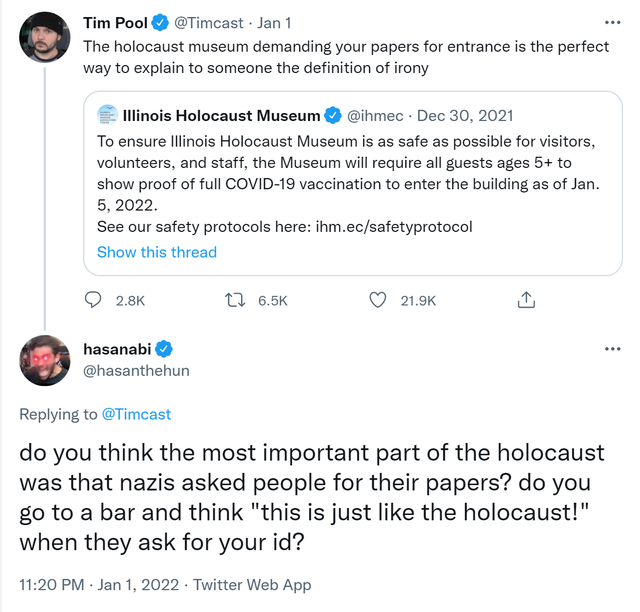Open the quoted museum tweet text

click(340, 171)
